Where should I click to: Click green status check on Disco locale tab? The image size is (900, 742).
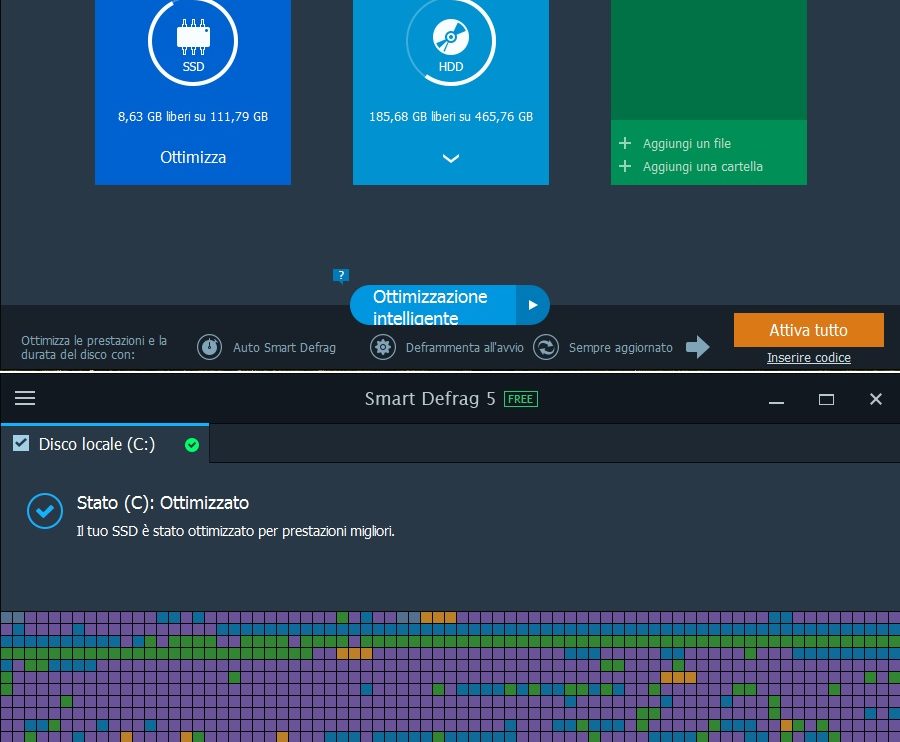click(192, 445)
